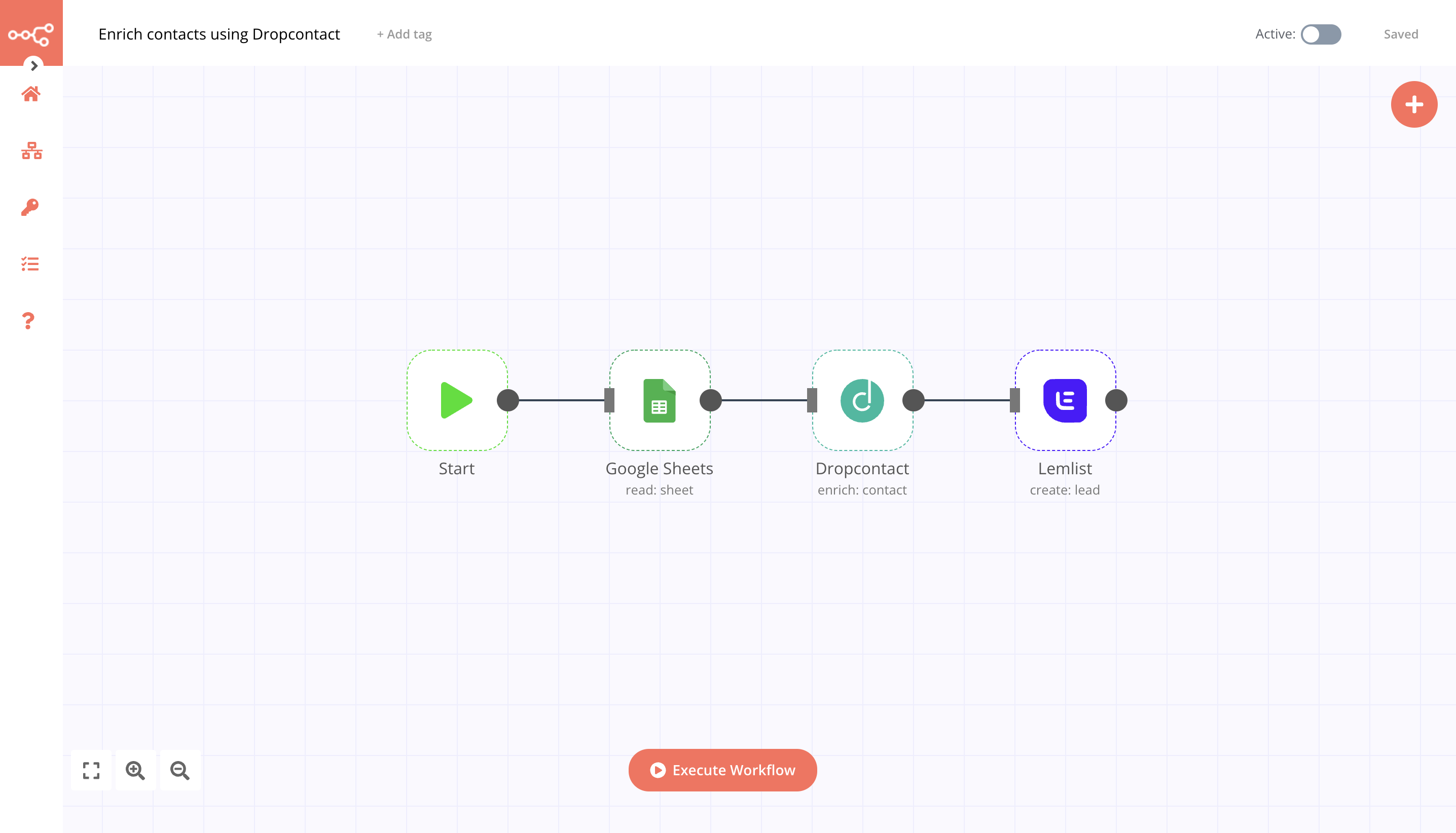Rename the workflow title text

[219, 34]
